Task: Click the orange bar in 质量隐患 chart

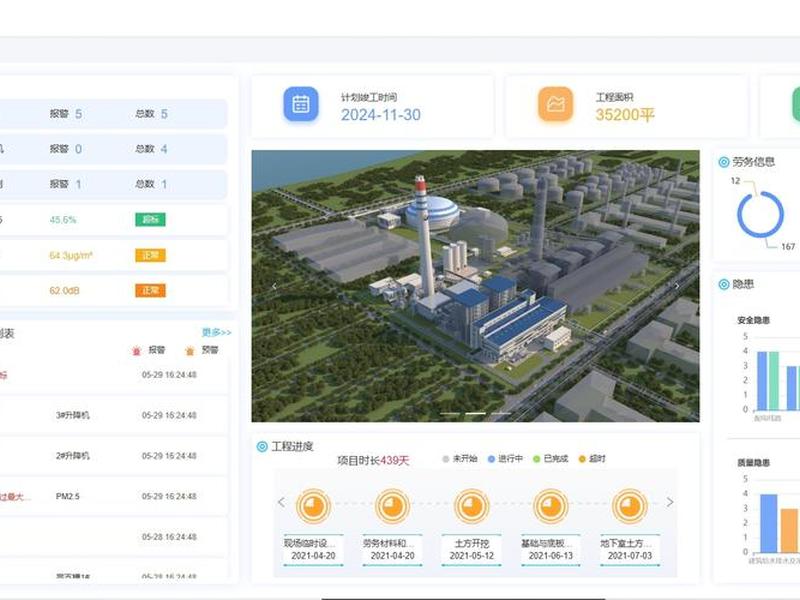Action: 789,531
